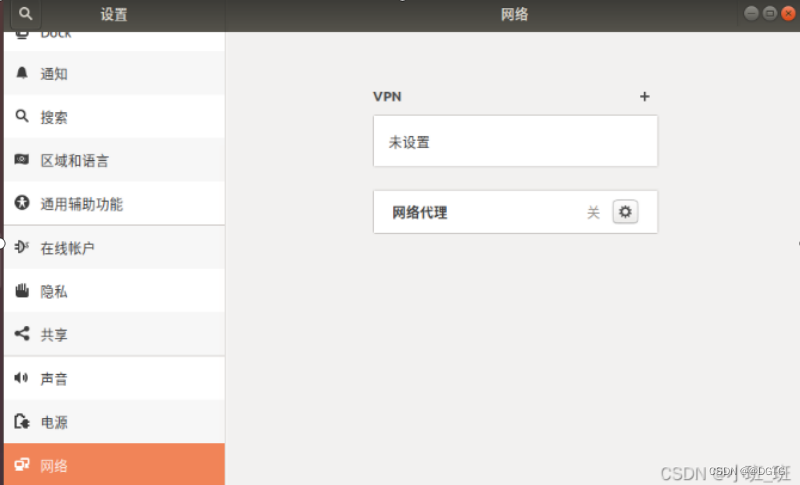The width and height of the screenshot is (800, 485).
Task: Select the highlighted 网络 sidebar entry
Action: point(114,465)
